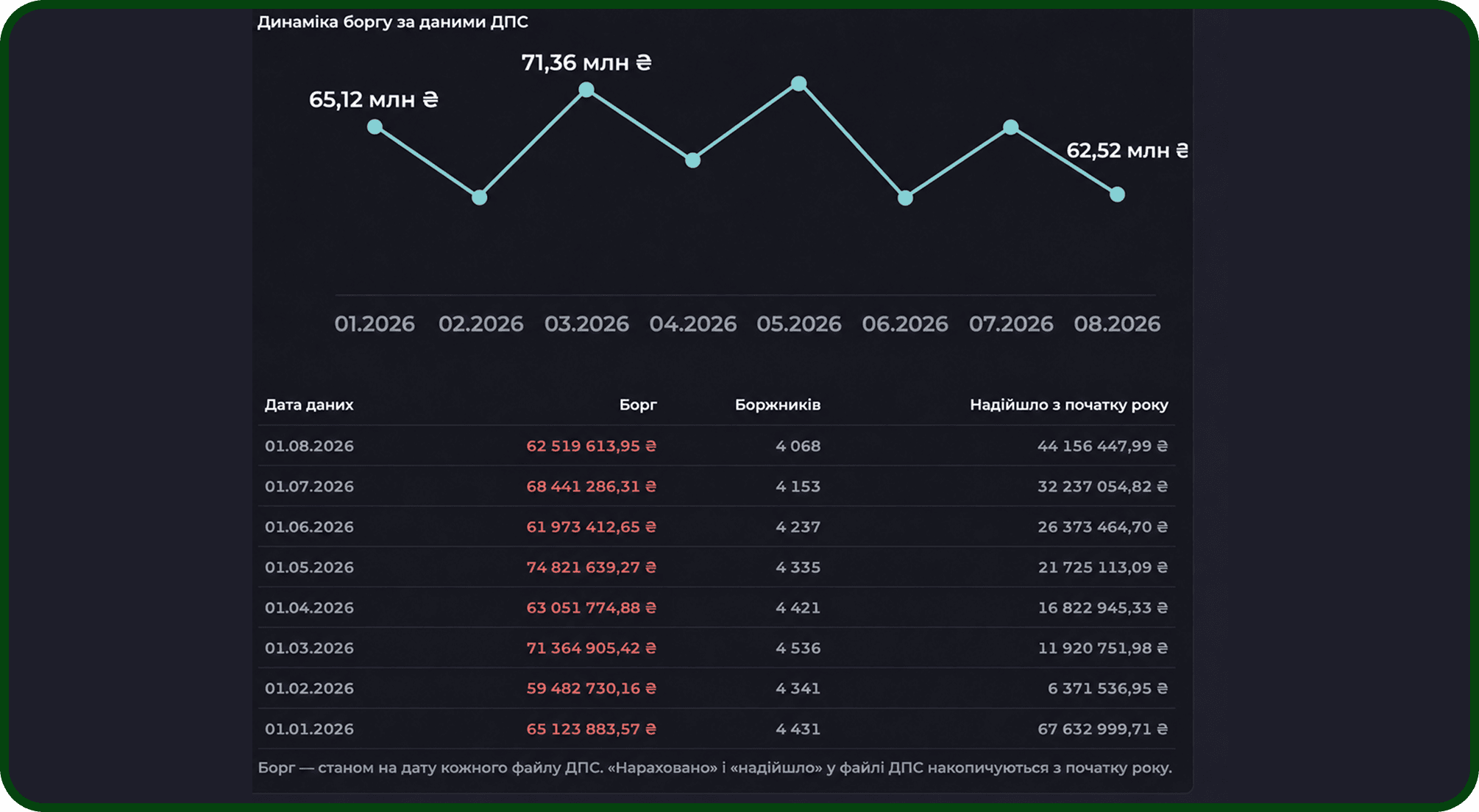The width and height of the screenshot is (1479, 812).
Task: Click debtors count 4 068
Action: (x=798, y=446)
